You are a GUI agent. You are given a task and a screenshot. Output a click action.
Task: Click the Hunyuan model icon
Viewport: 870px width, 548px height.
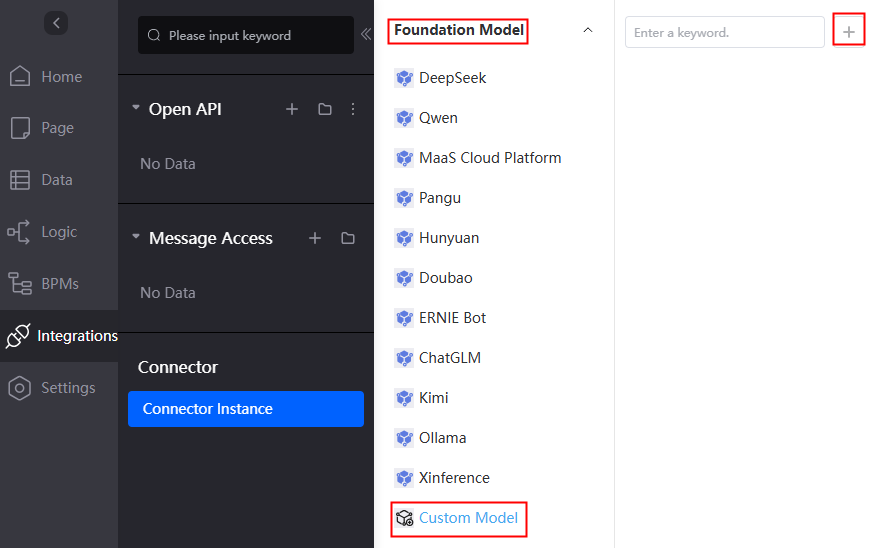(404, 238)
